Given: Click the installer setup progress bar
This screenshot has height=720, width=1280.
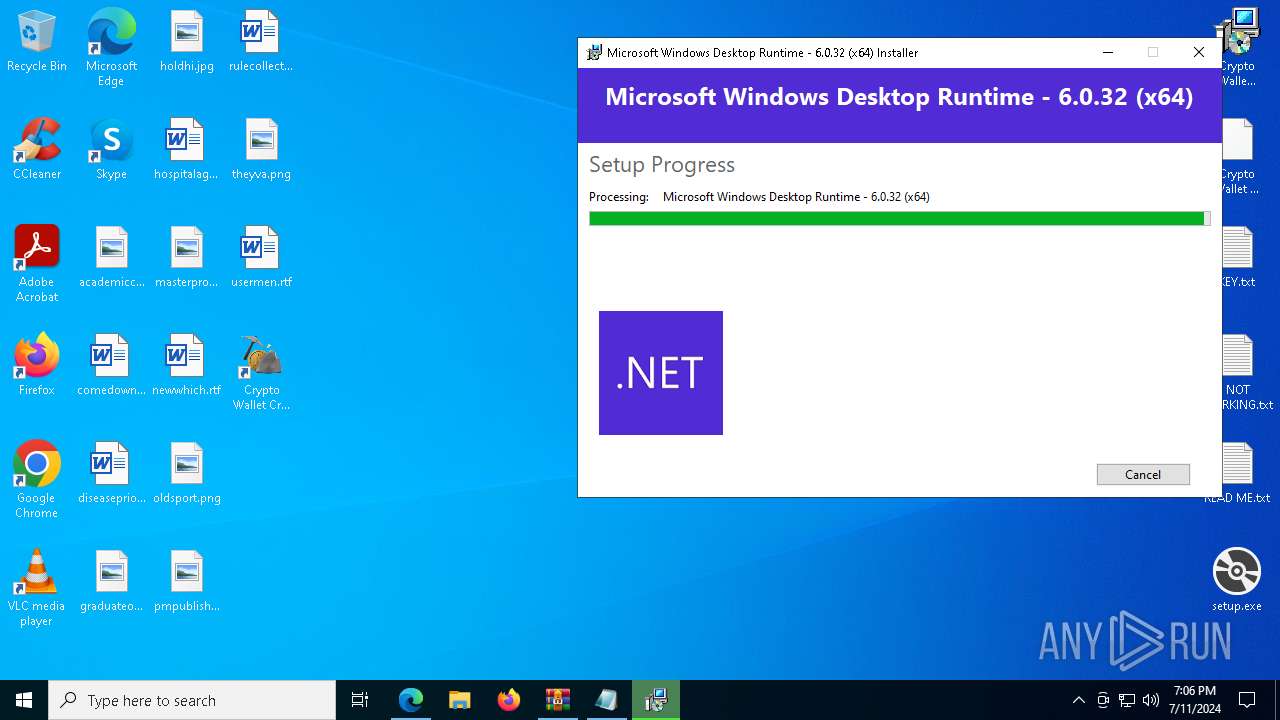Looking at the screenshot, I should point(900,218).
